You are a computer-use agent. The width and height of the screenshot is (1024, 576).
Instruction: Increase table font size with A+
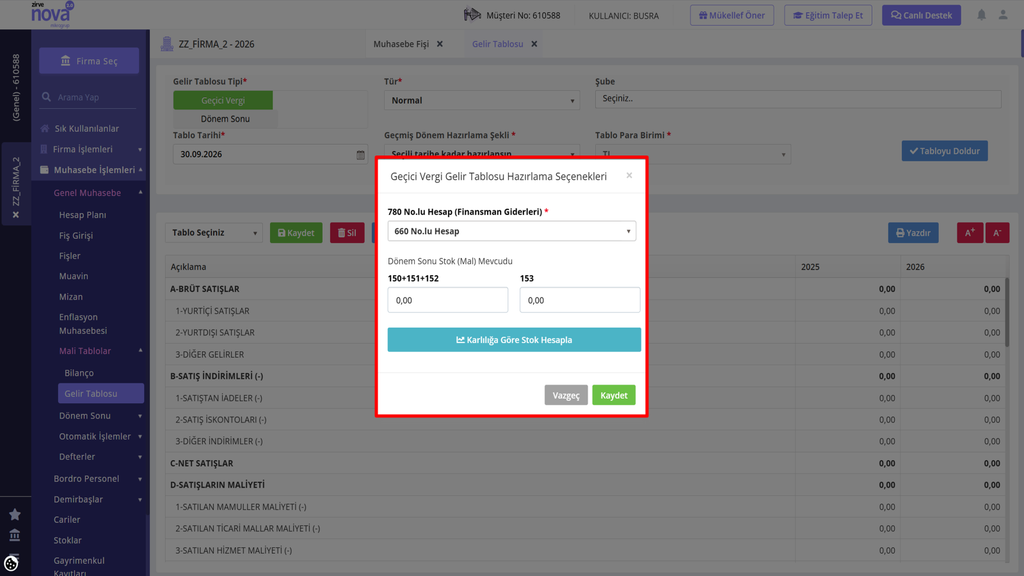point(970,232)
